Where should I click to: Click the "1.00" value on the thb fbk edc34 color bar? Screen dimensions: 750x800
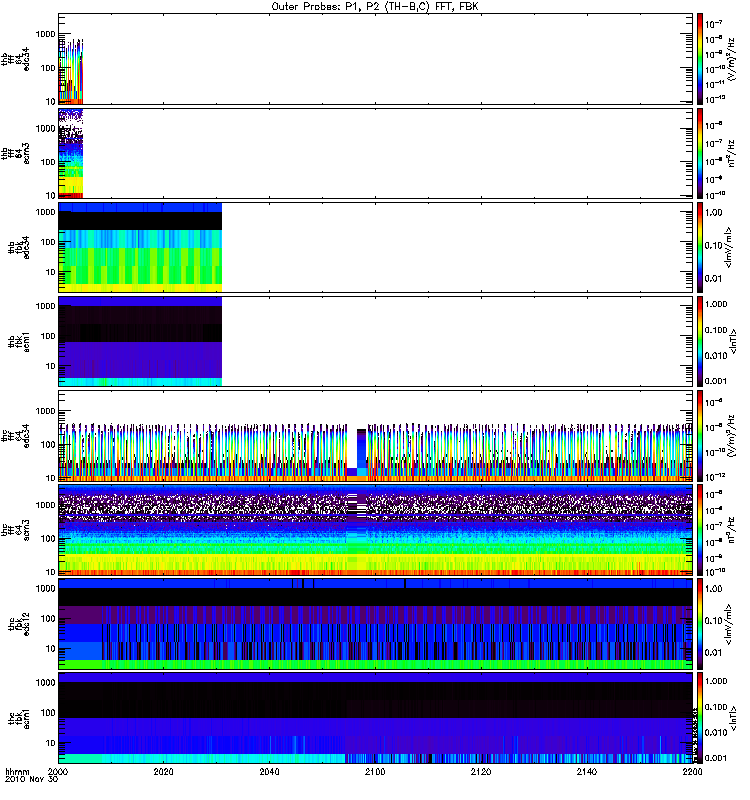tap(713, 212)
